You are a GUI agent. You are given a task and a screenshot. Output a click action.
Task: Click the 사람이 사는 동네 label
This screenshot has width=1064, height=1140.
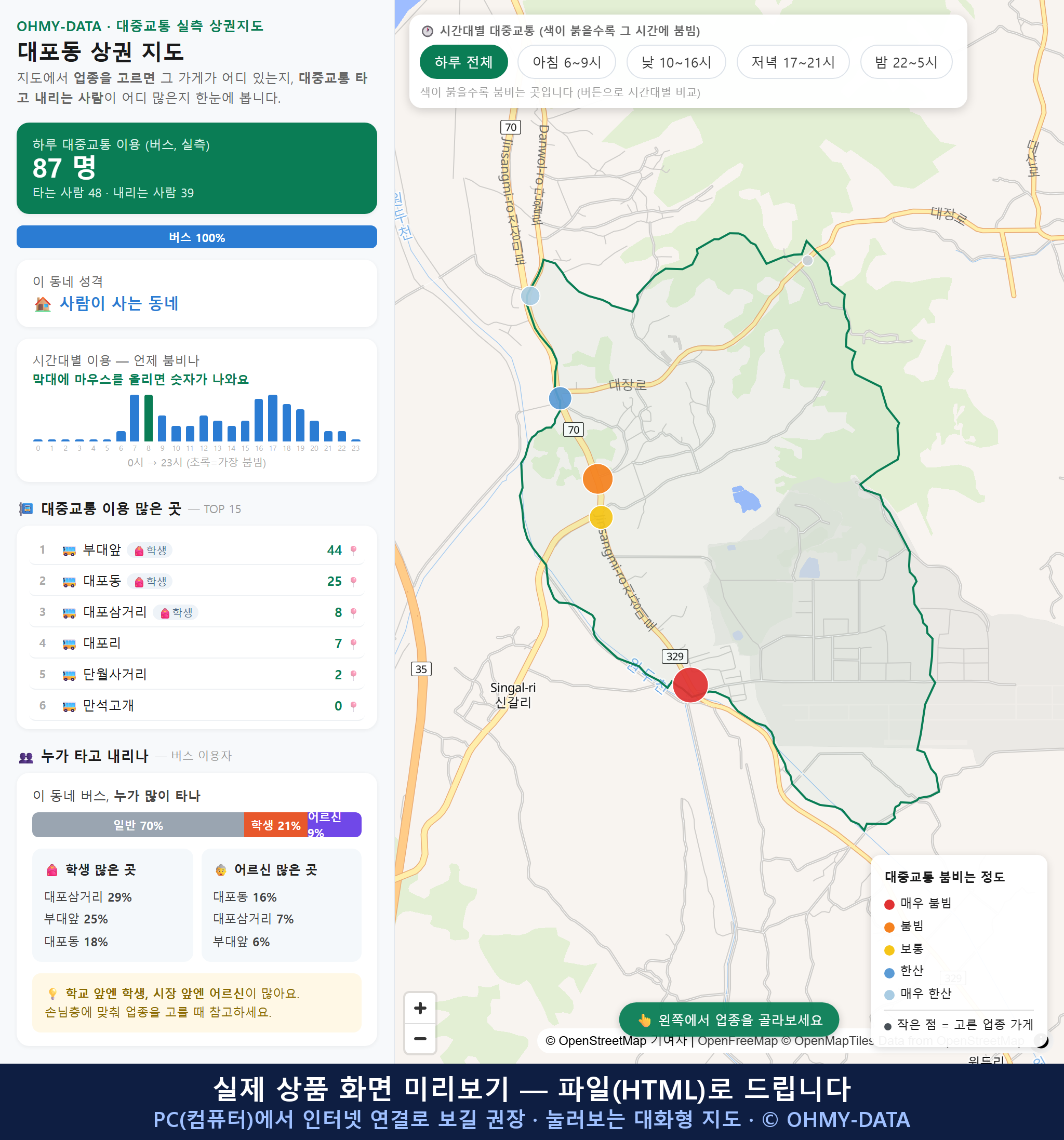pos(119,303)
